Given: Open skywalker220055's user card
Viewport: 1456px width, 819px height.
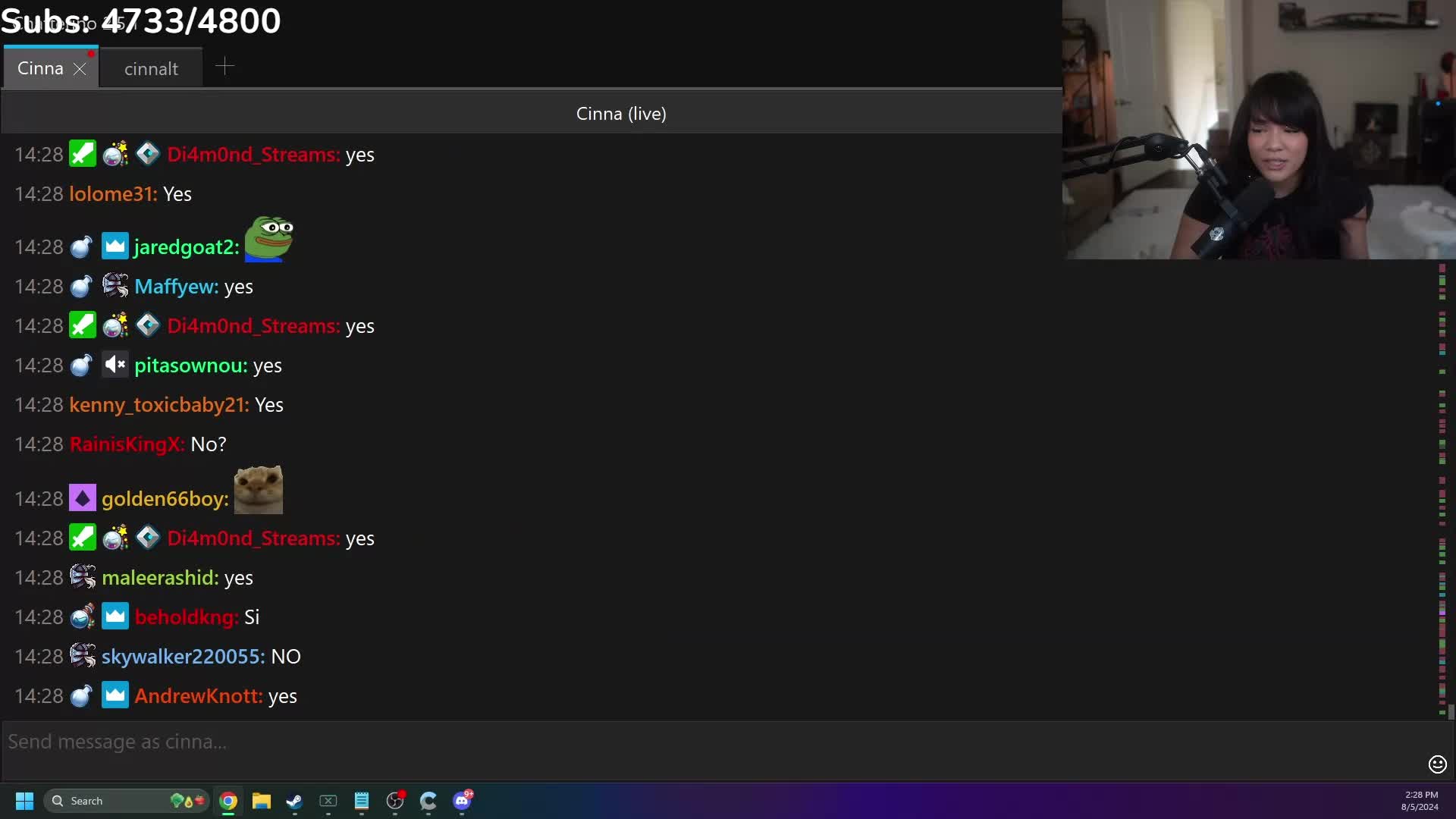Looking at the screenshot, I should [182, 656].
